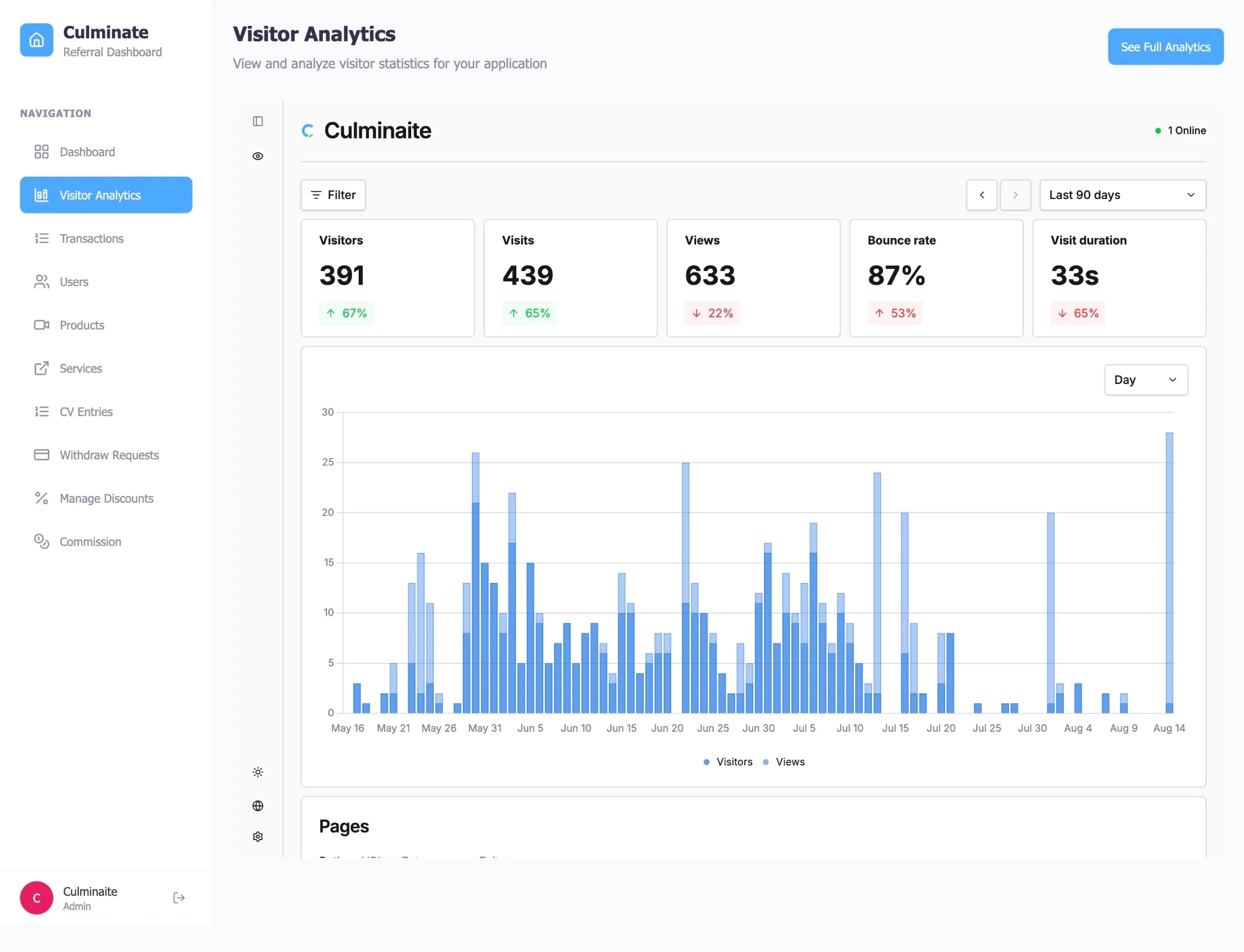Click the Commission coins icon
Image resolution: width=1244 pixels, height=952 pixels.
[41, 542]
